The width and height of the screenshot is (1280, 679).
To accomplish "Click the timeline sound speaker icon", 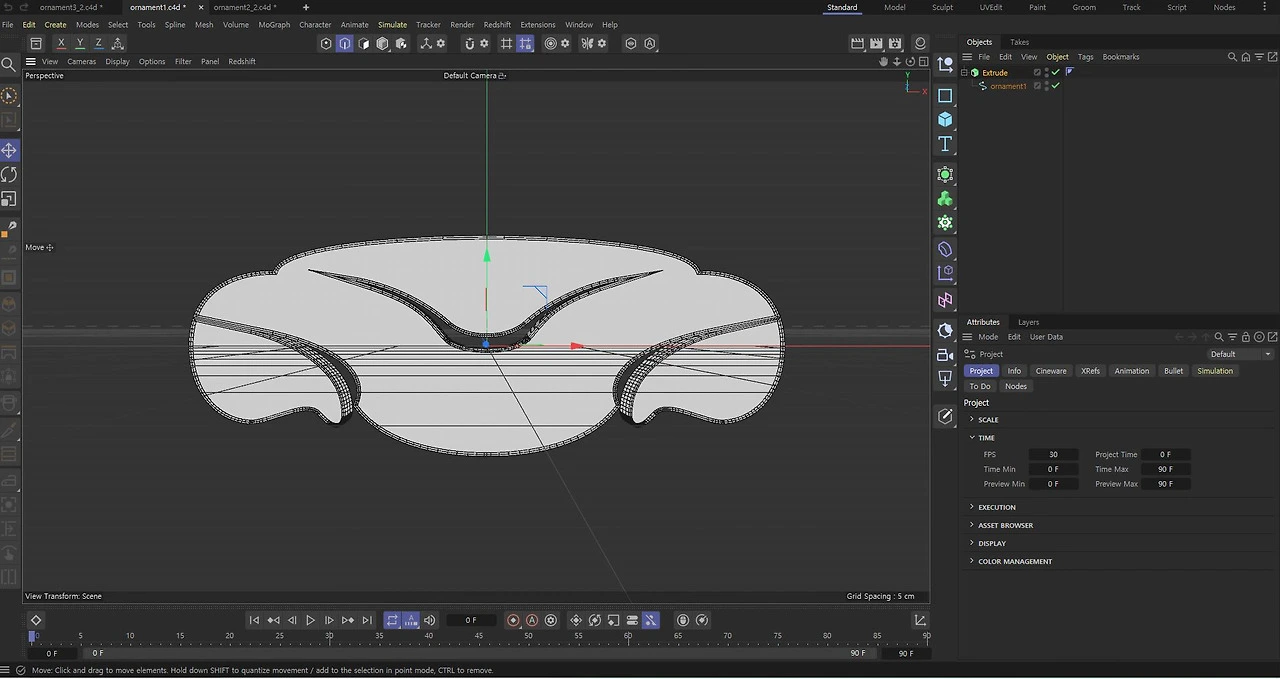I will click(x=430, y=620).
